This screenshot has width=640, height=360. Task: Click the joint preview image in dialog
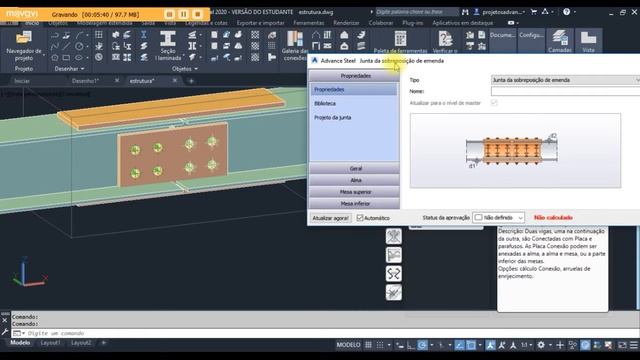coord(515,151)
